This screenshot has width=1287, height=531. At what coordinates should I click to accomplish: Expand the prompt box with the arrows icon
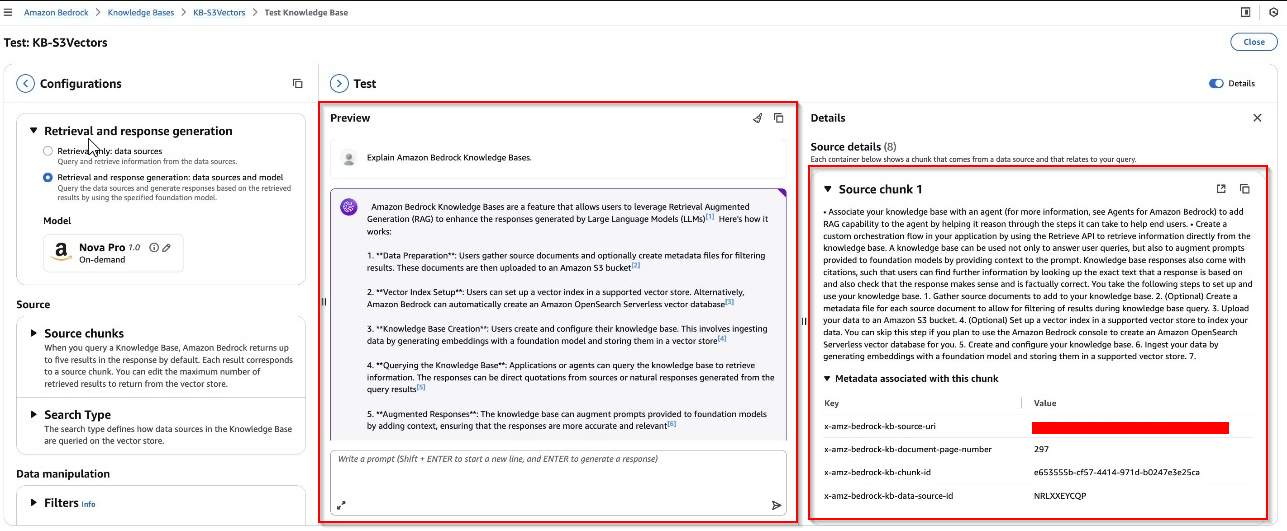341,505
